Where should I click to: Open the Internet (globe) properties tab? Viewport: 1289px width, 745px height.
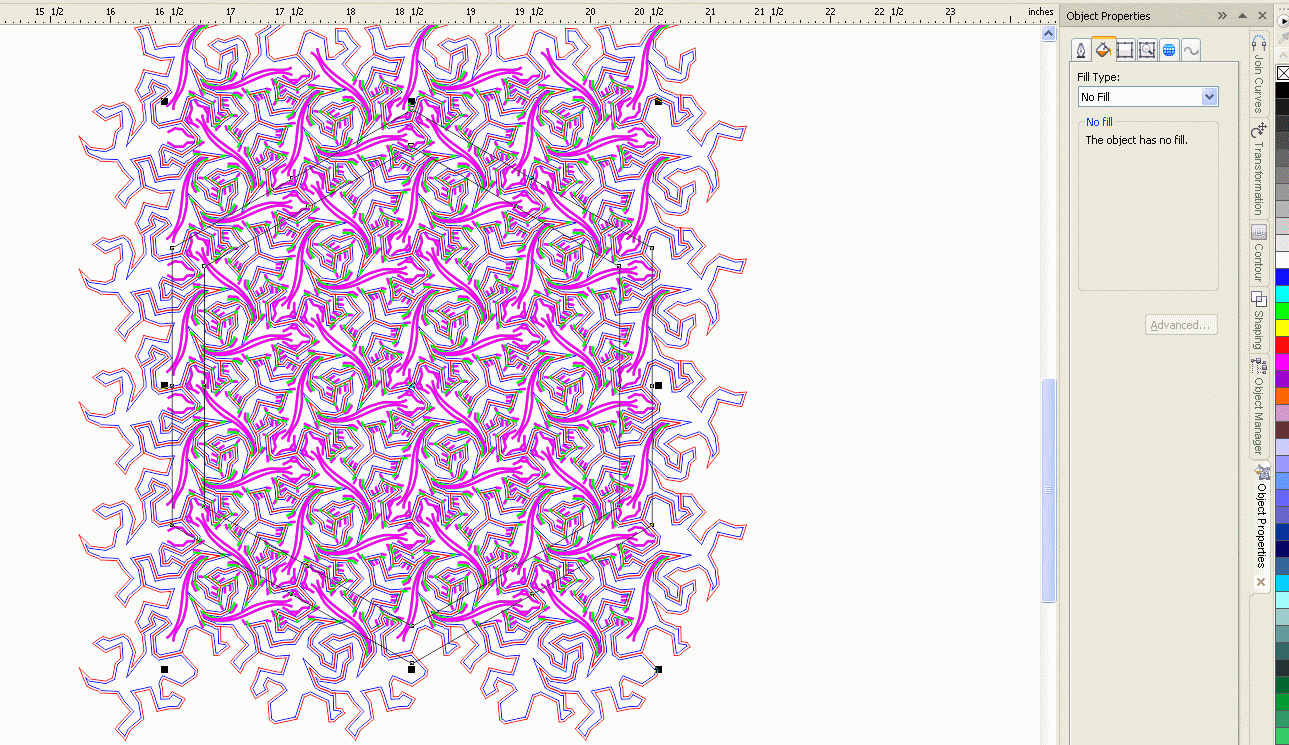[x=1169, y=50]
